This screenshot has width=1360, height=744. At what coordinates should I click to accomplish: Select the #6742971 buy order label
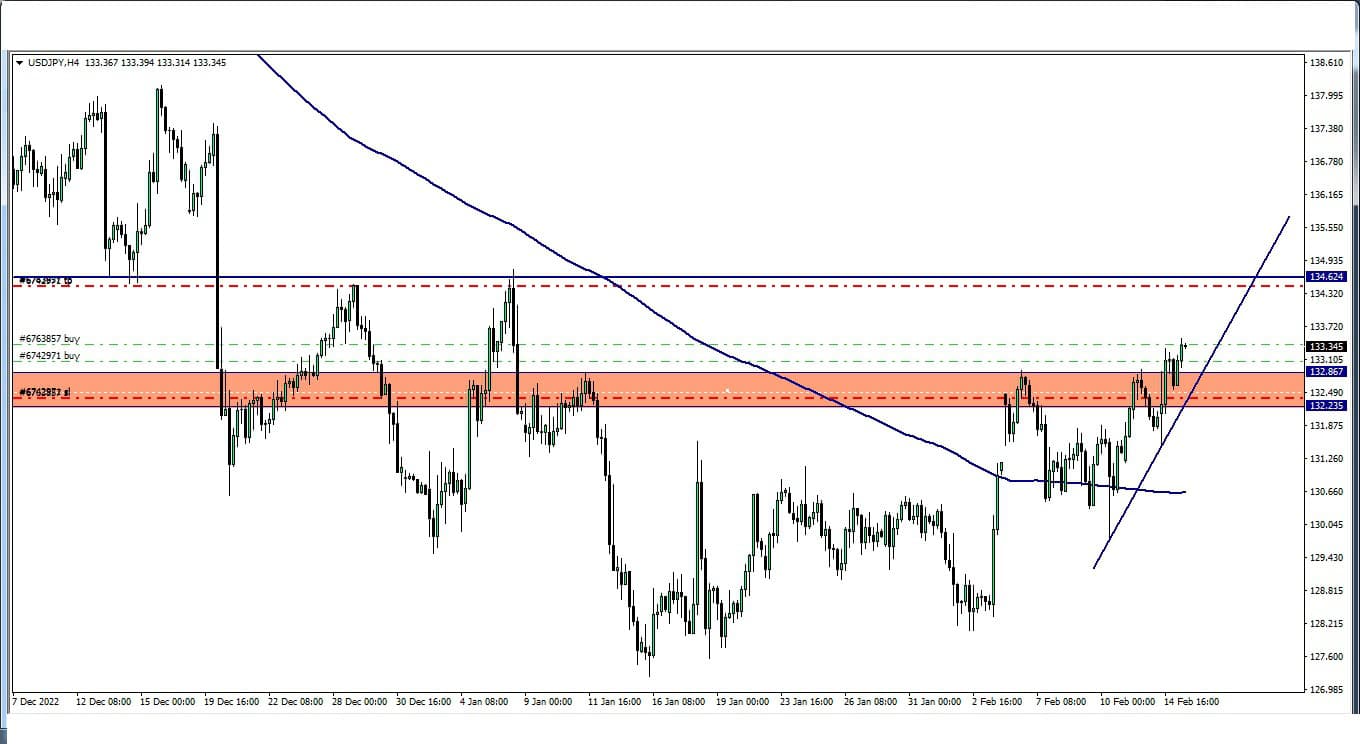coord(49,356)
